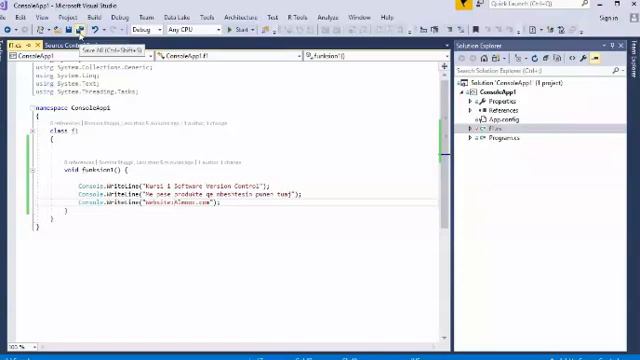Click the editor split window handle
This screenshot has height=360, width=640.
(444, 66)
